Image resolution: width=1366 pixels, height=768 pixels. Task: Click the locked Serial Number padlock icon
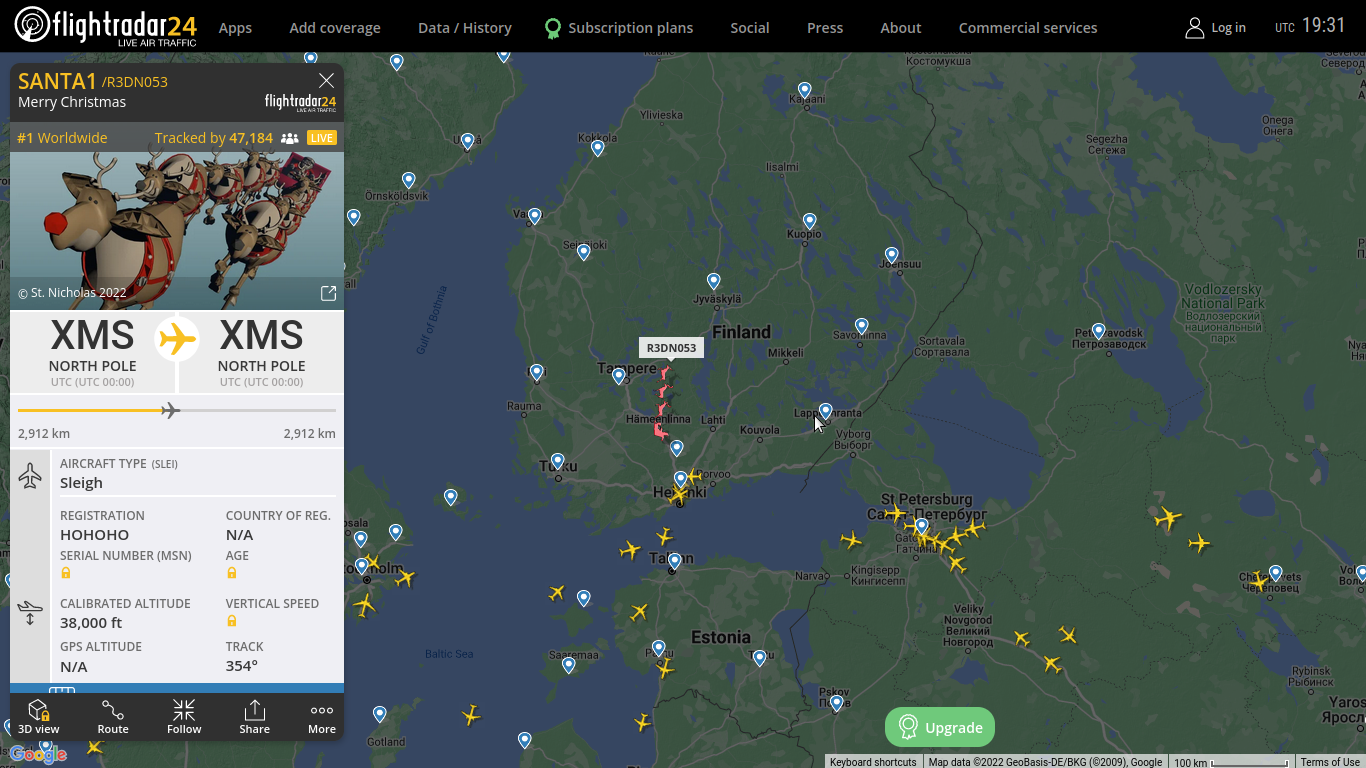tap(66, 573)
